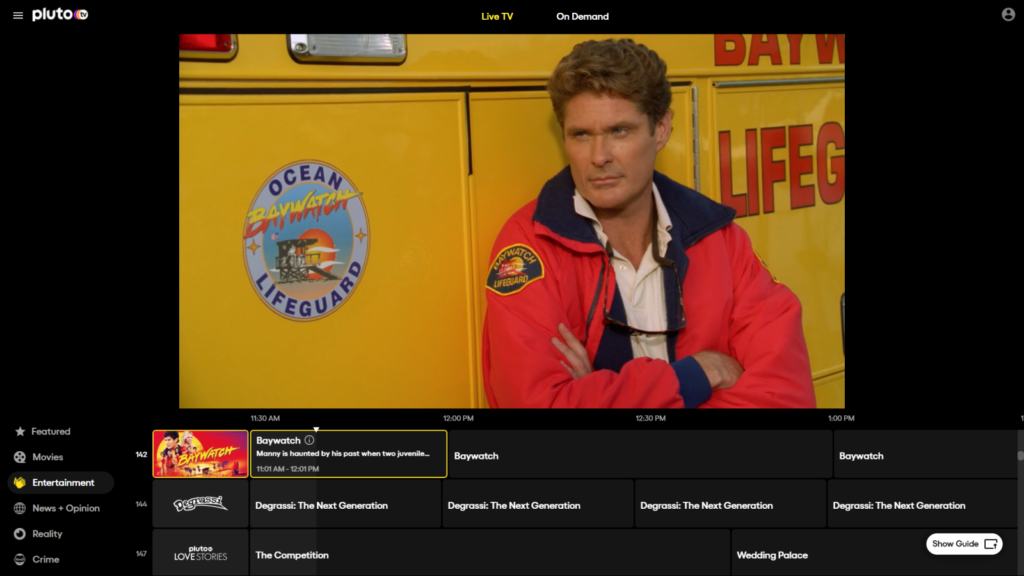Click channel number 144
The image size is (1024, 576).
pos(141,504)
